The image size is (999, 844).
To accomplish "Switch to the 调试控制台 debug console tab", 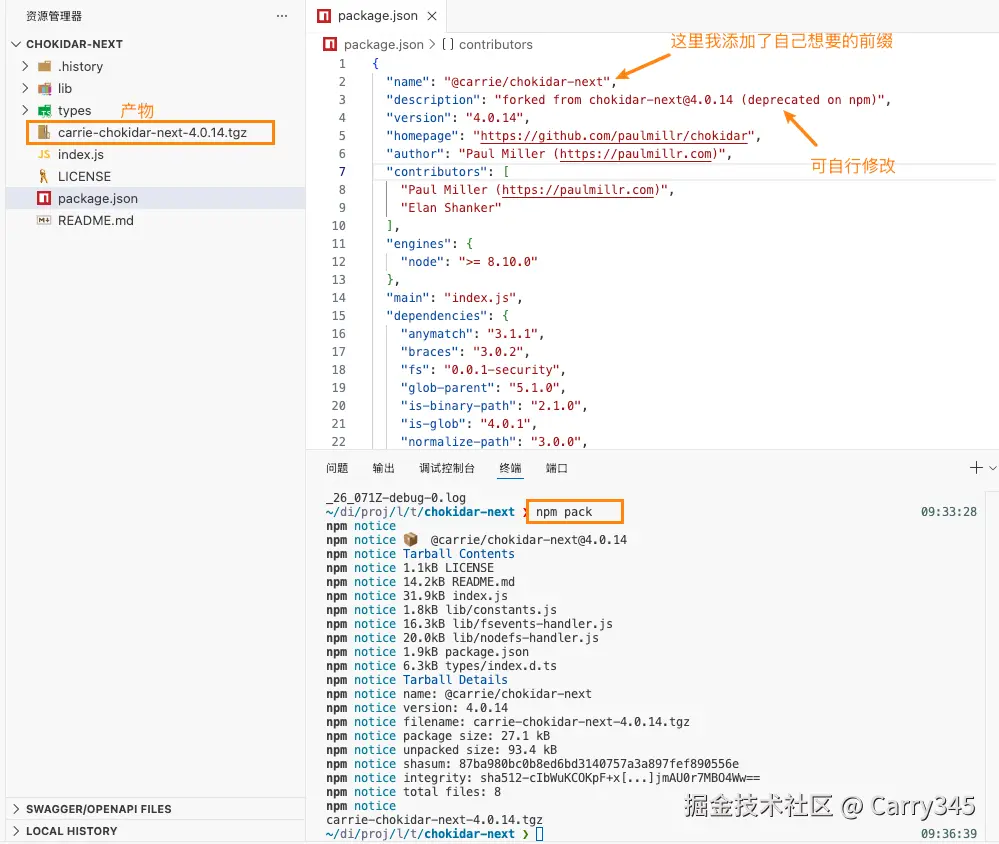I will point(447,468).
